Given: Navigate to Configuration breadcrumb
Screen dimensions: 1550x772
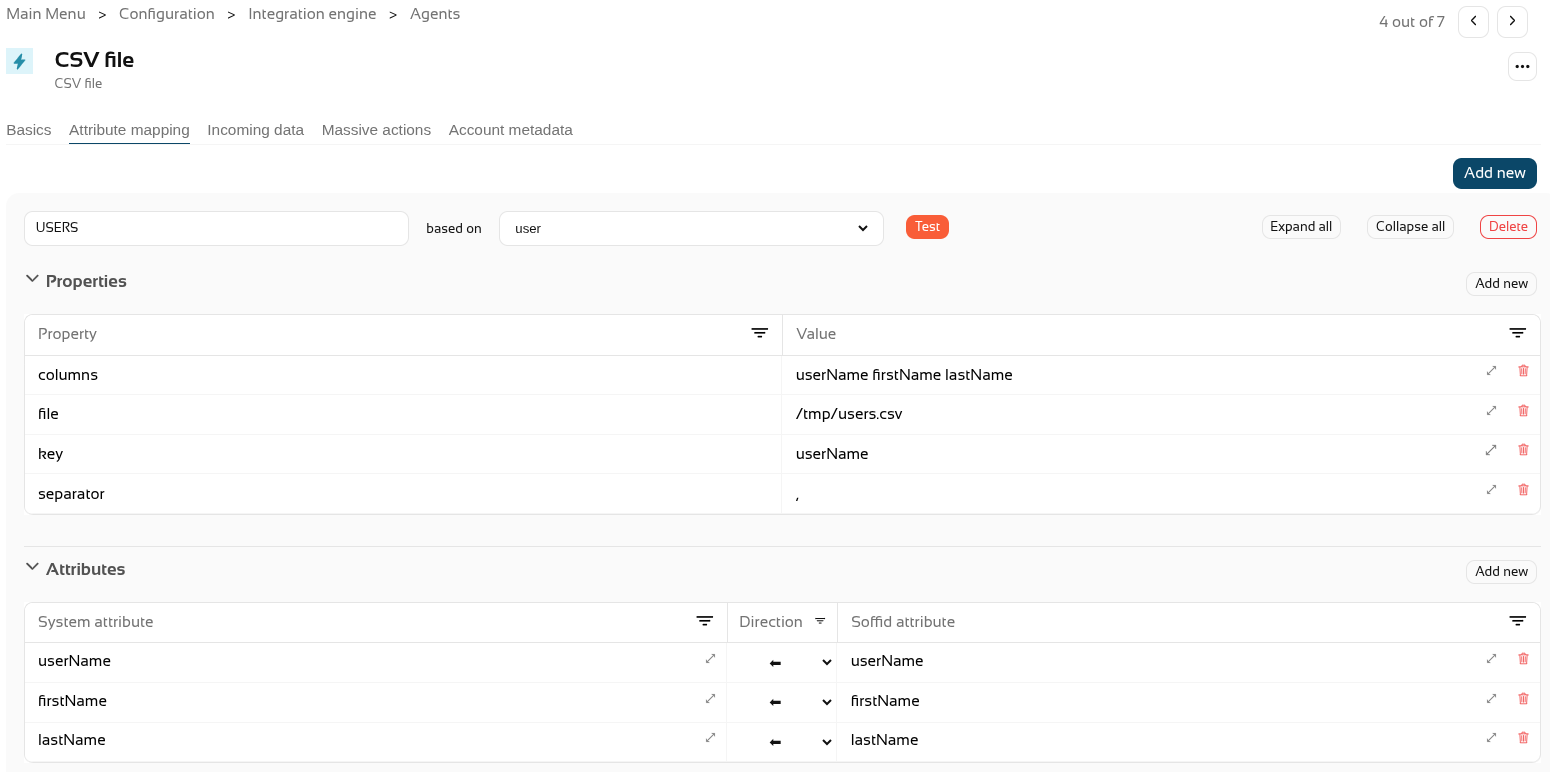Looking at the screenshot, I should 167,14.
